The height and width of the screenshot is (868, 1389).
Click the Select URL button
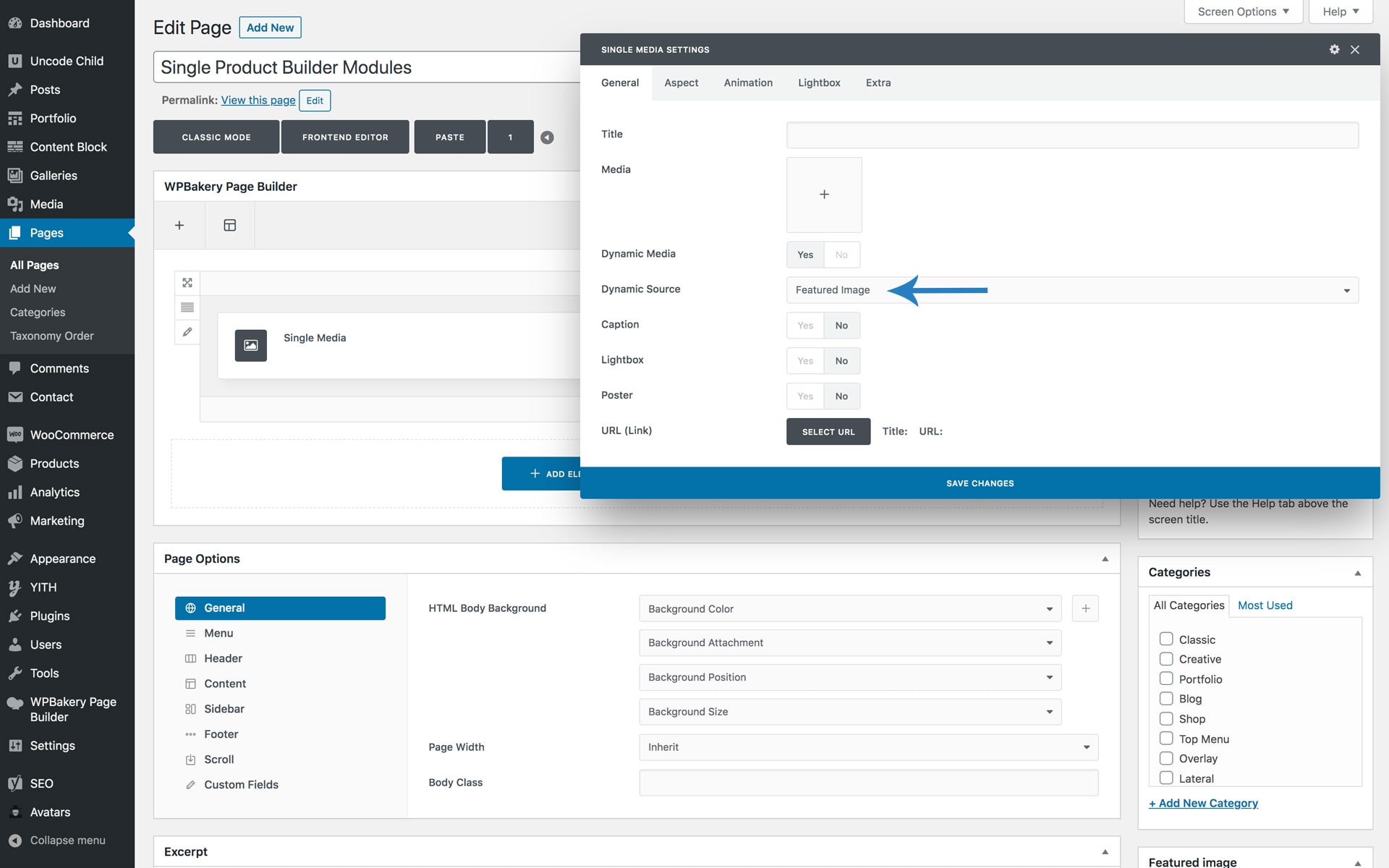tap(828, 432)
